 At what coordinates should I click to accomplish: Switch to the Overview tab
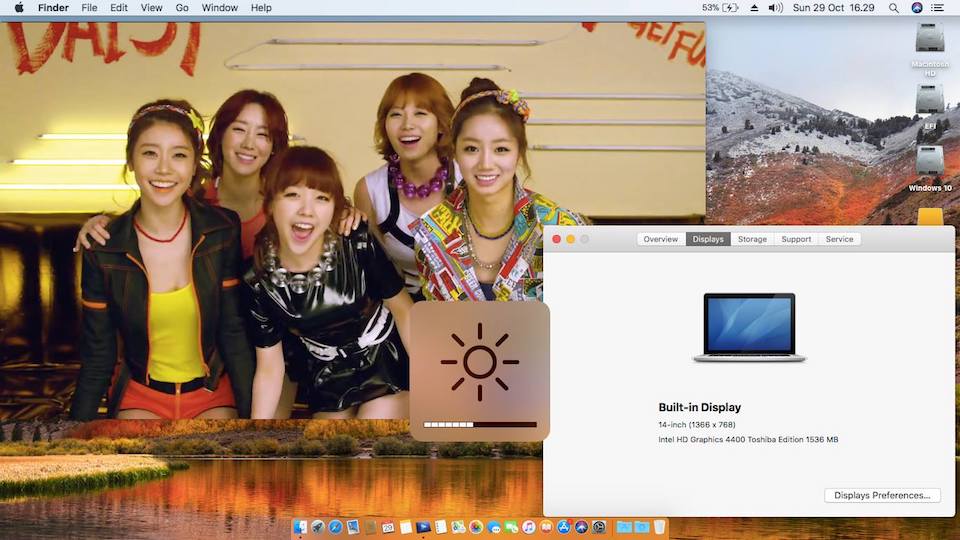click(x=661, y=239)
